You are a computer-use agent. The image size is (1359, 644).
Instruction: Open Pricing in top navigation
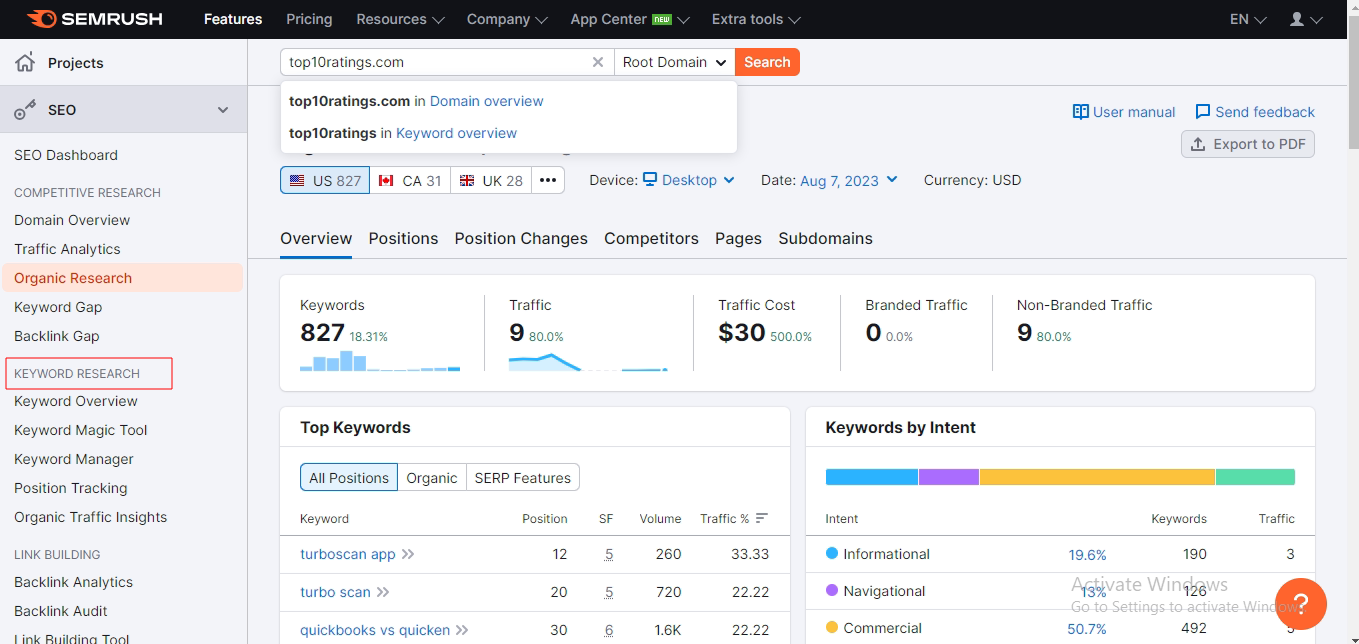(x=309, y=19)
